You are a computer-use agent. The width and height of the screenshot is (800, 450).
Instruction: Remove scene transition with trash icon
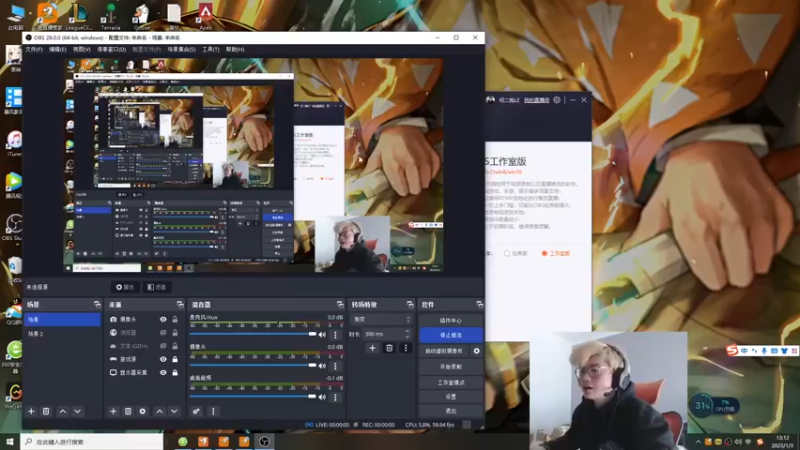[x=389, y=348]
